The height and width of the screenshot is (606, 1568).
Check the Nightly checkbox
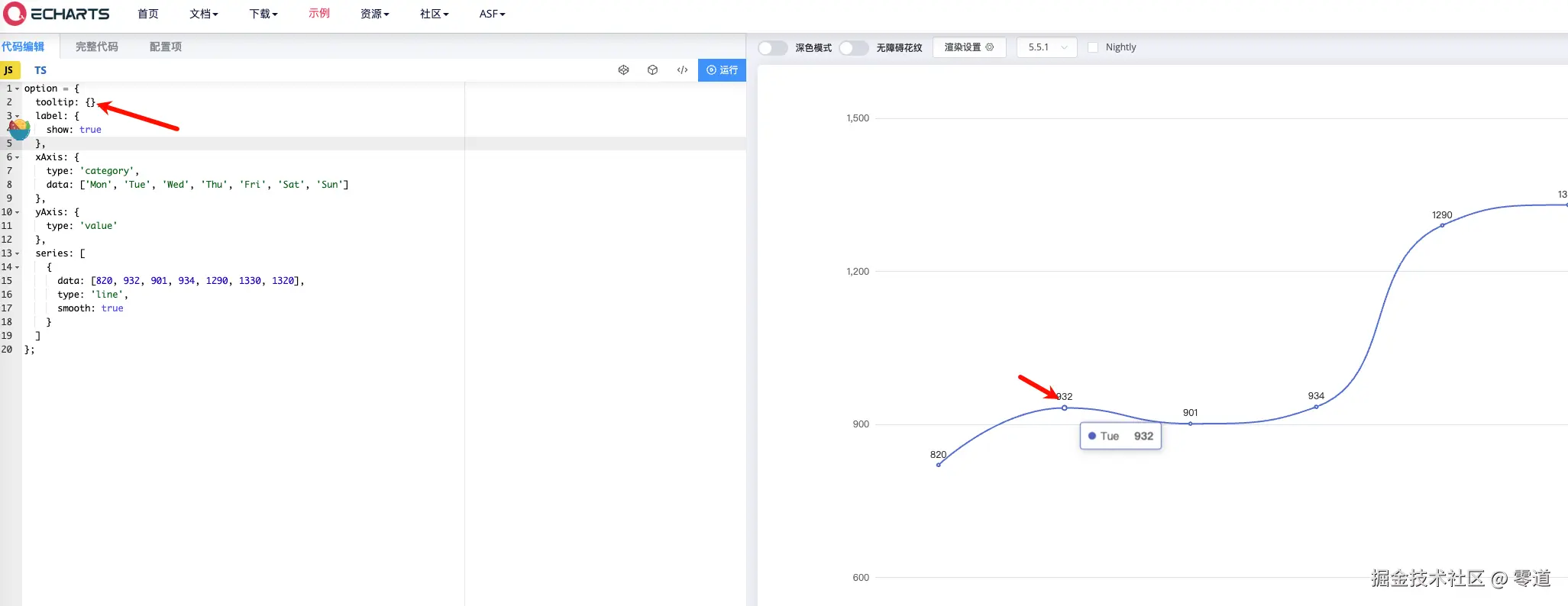[x=1092, y=47]
